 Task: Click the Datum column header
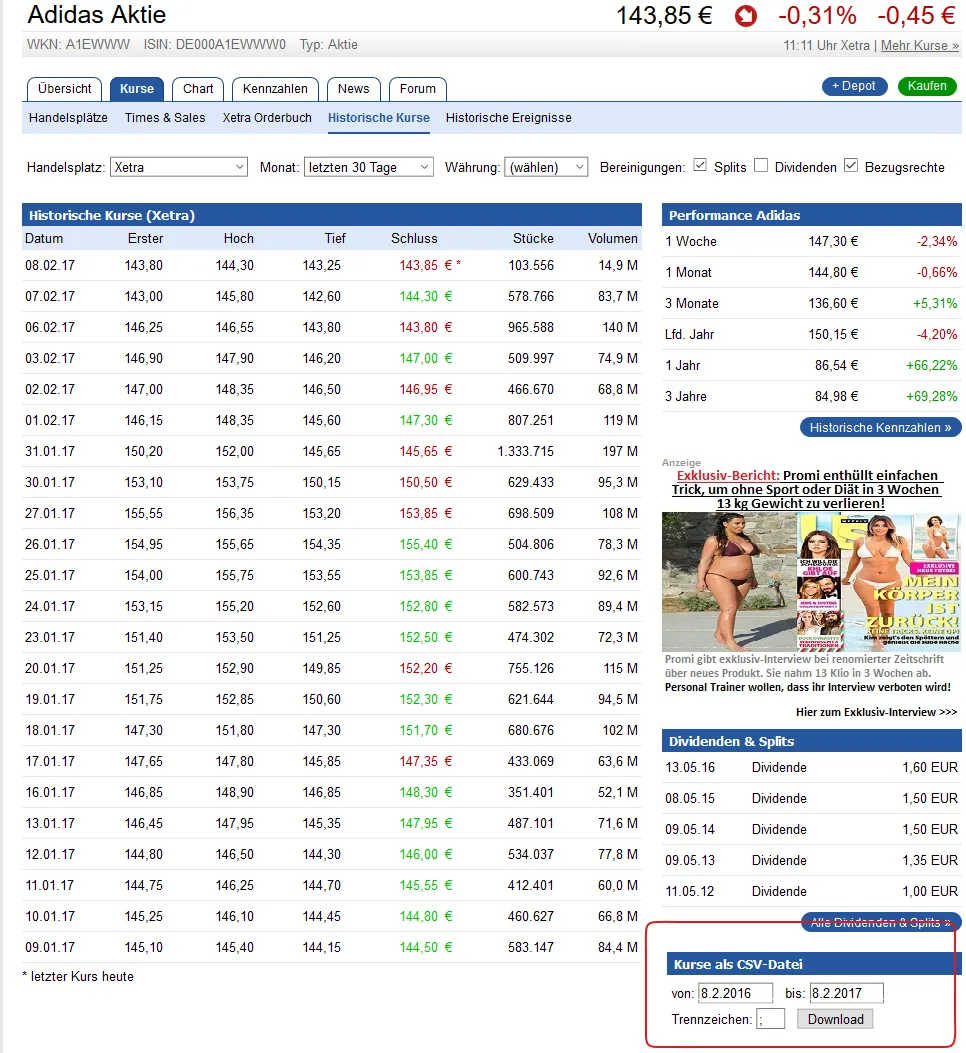coord(44,238)
